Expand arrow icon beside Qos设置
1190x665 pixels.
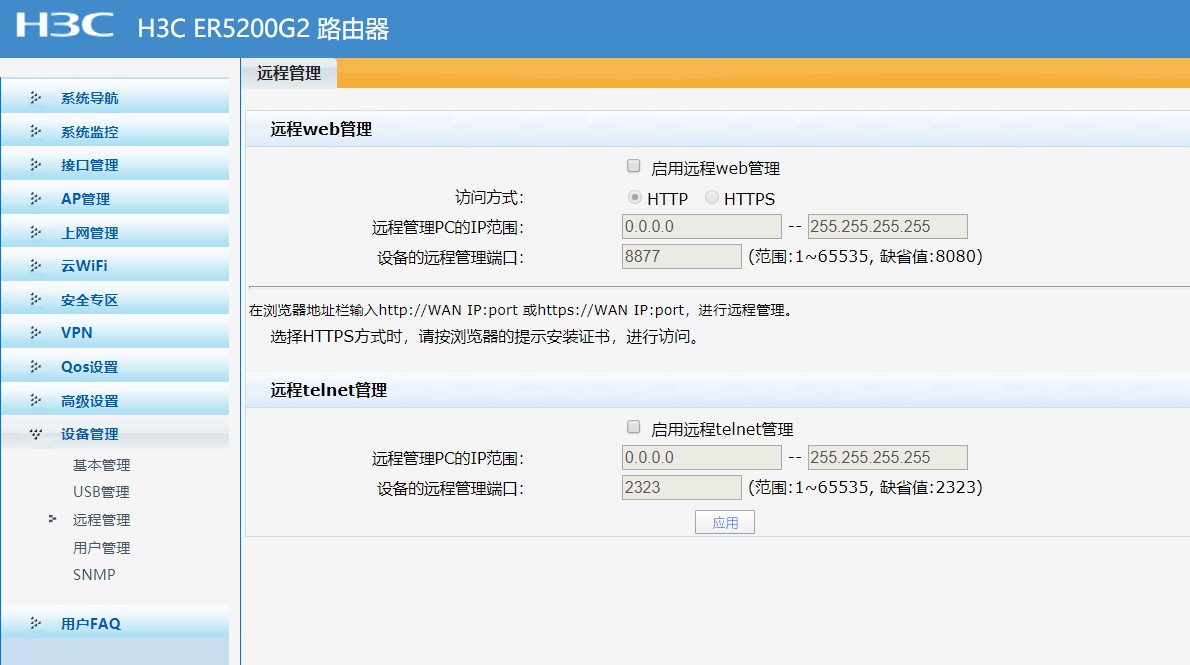[36, 367]
